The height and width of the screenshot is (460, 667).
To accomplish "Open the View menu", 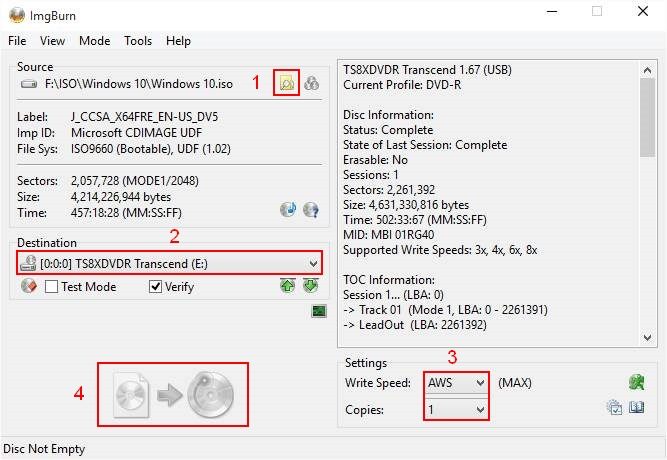I will click(x=52, y=41).
